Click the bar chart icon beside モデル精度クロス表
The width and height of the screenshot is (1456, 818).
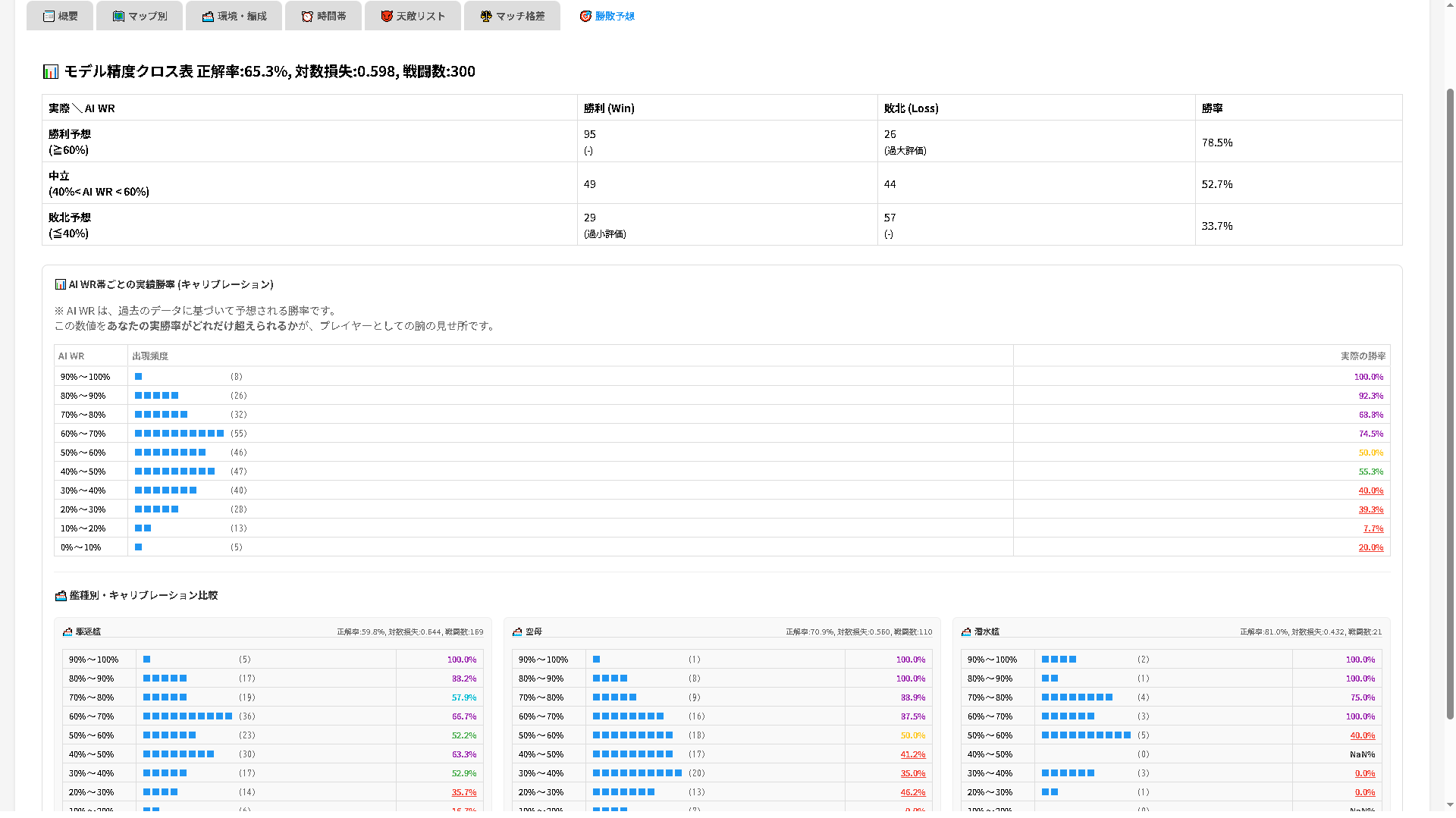click(x=51, y=72)
